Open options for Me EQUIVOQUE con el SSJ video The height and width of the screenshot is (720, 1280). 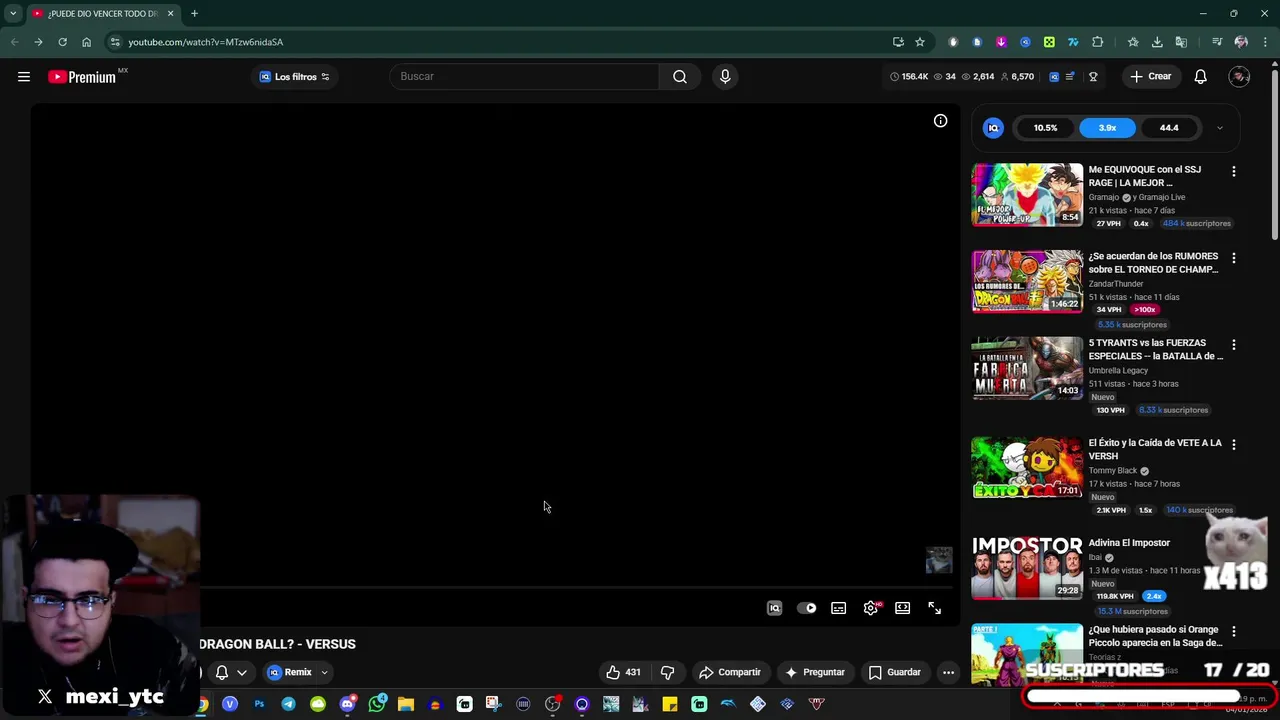[1233, 172]
